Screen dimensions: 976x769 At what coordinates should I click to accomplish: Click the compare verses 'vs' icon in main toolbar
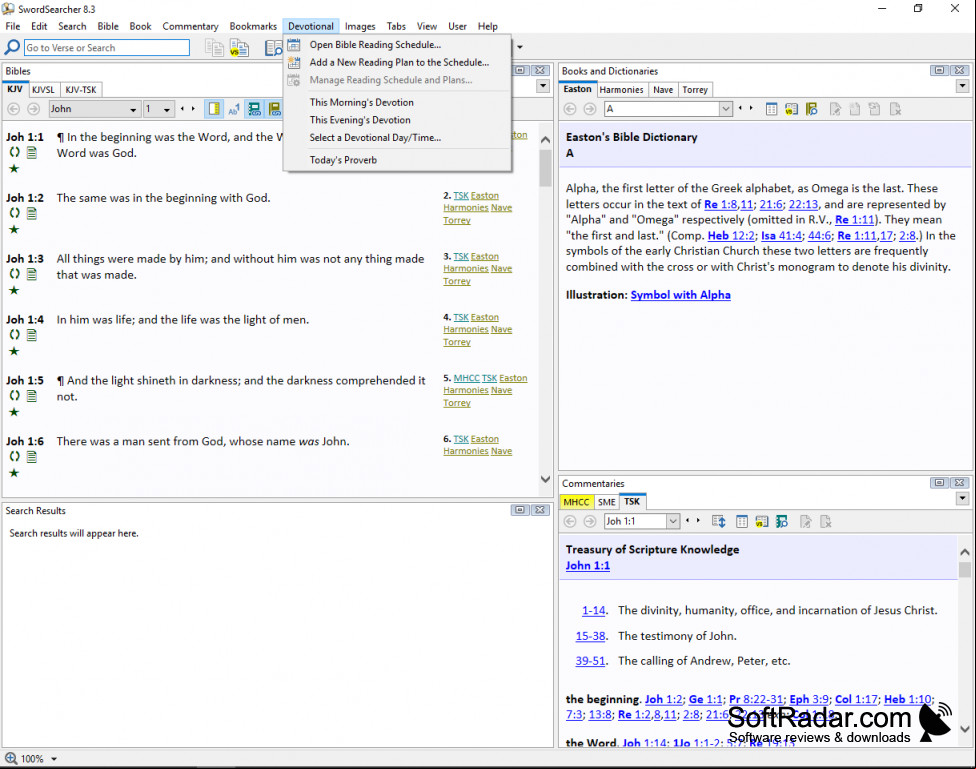239,47
